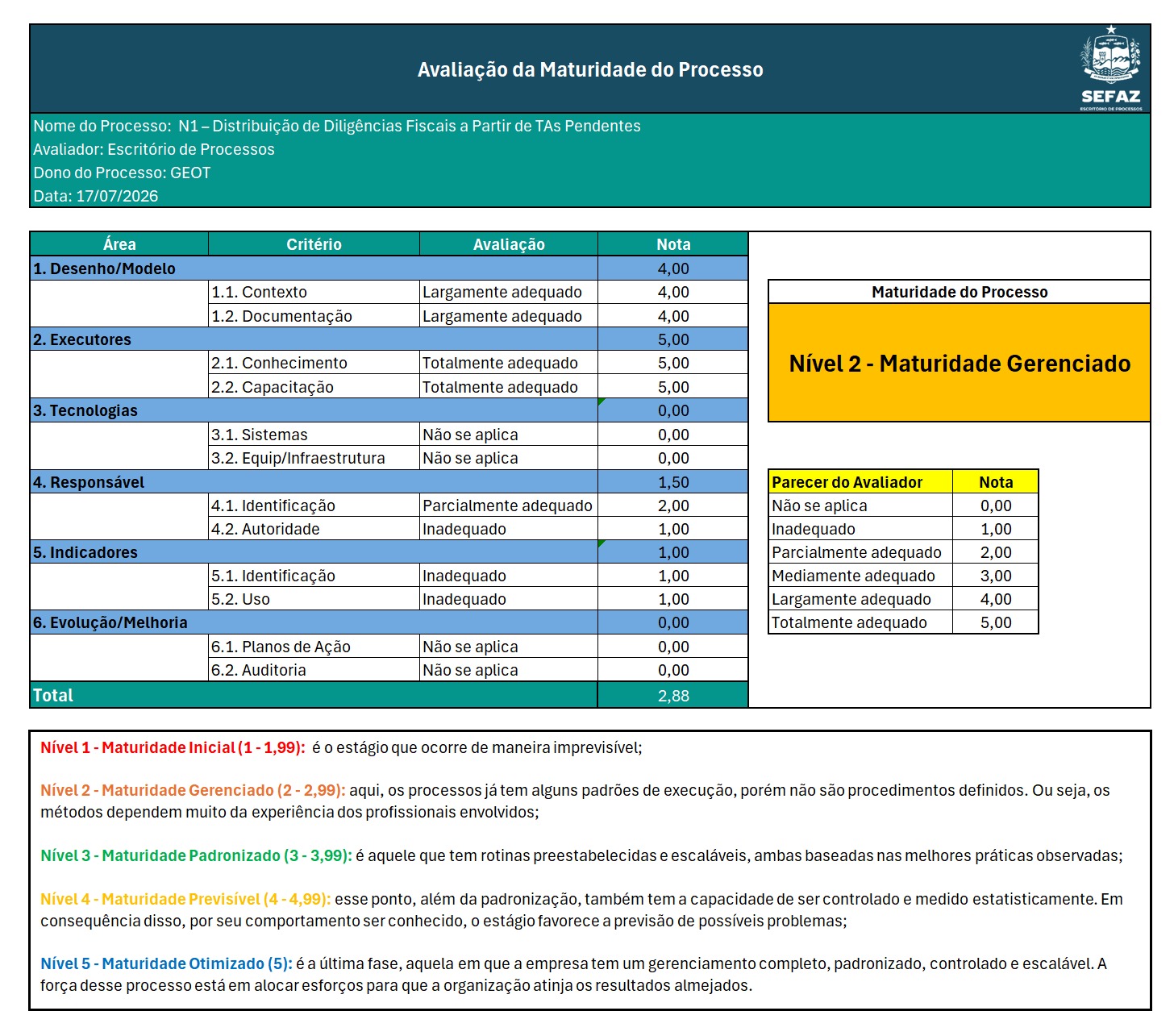Click the Mediamente adequado legend row
The image size is (1174, 1036).
pos(904,576)
